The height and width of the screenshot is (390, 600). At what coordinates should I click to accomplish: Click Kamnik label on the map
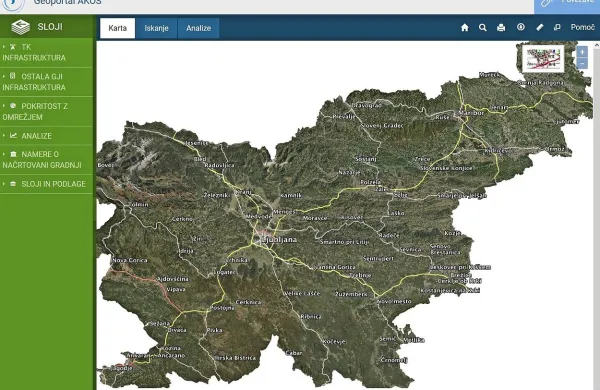(291, 195)
